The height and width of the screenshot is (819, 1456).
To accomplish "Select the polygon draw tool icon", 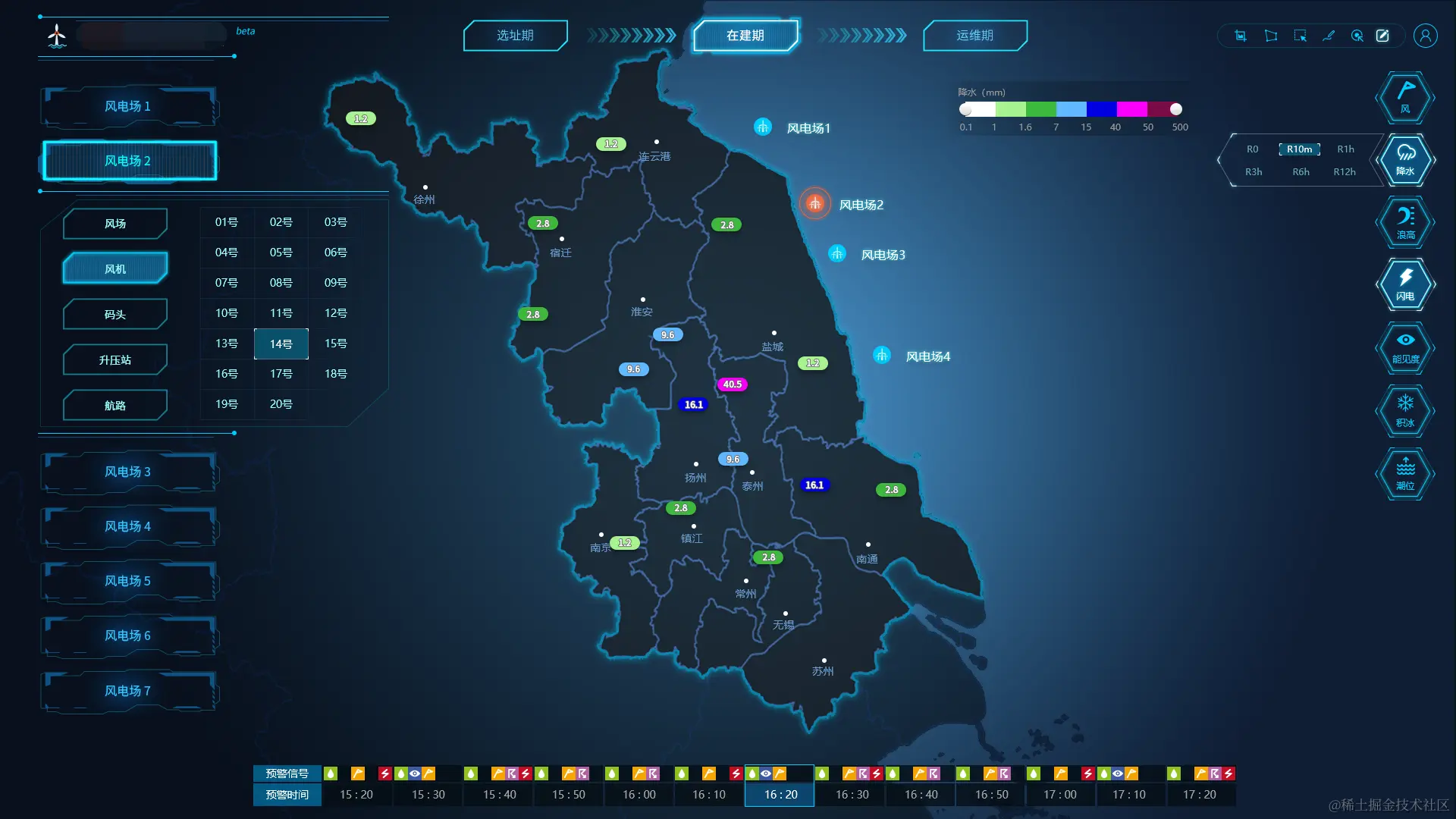I will click(1271, 36).
